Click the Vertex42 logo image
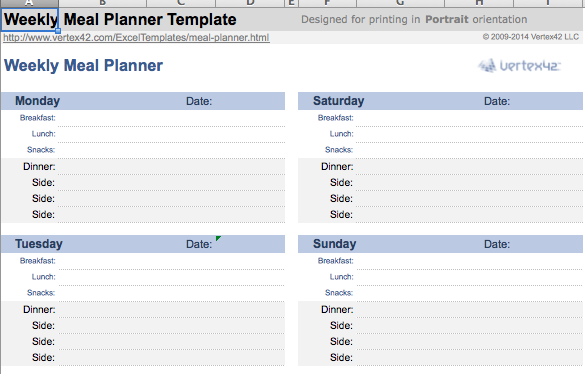The image size is (585, 374). (x=519, y=66)
